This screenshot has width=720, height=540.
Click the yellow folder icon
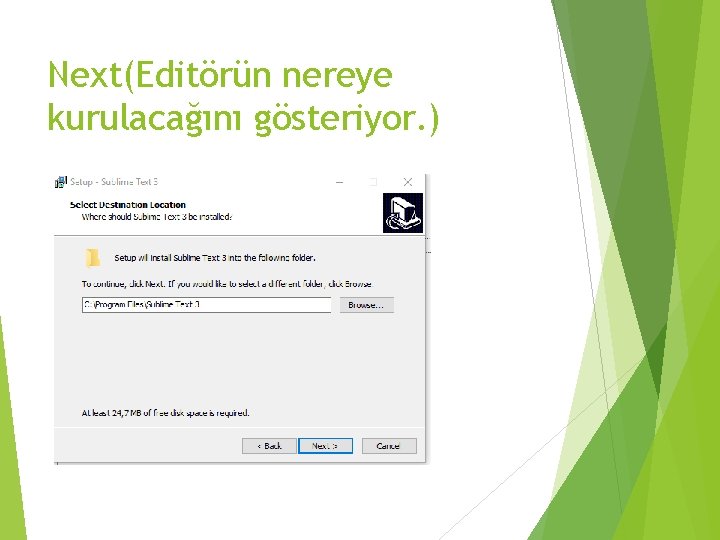pos(92,258)
